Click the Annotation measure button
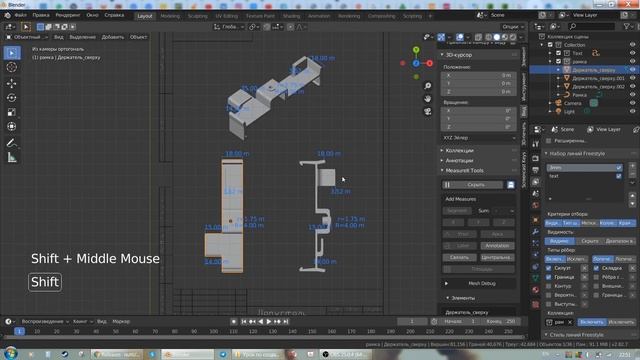This screenshot has height=360, width=640. pos(497,246)
